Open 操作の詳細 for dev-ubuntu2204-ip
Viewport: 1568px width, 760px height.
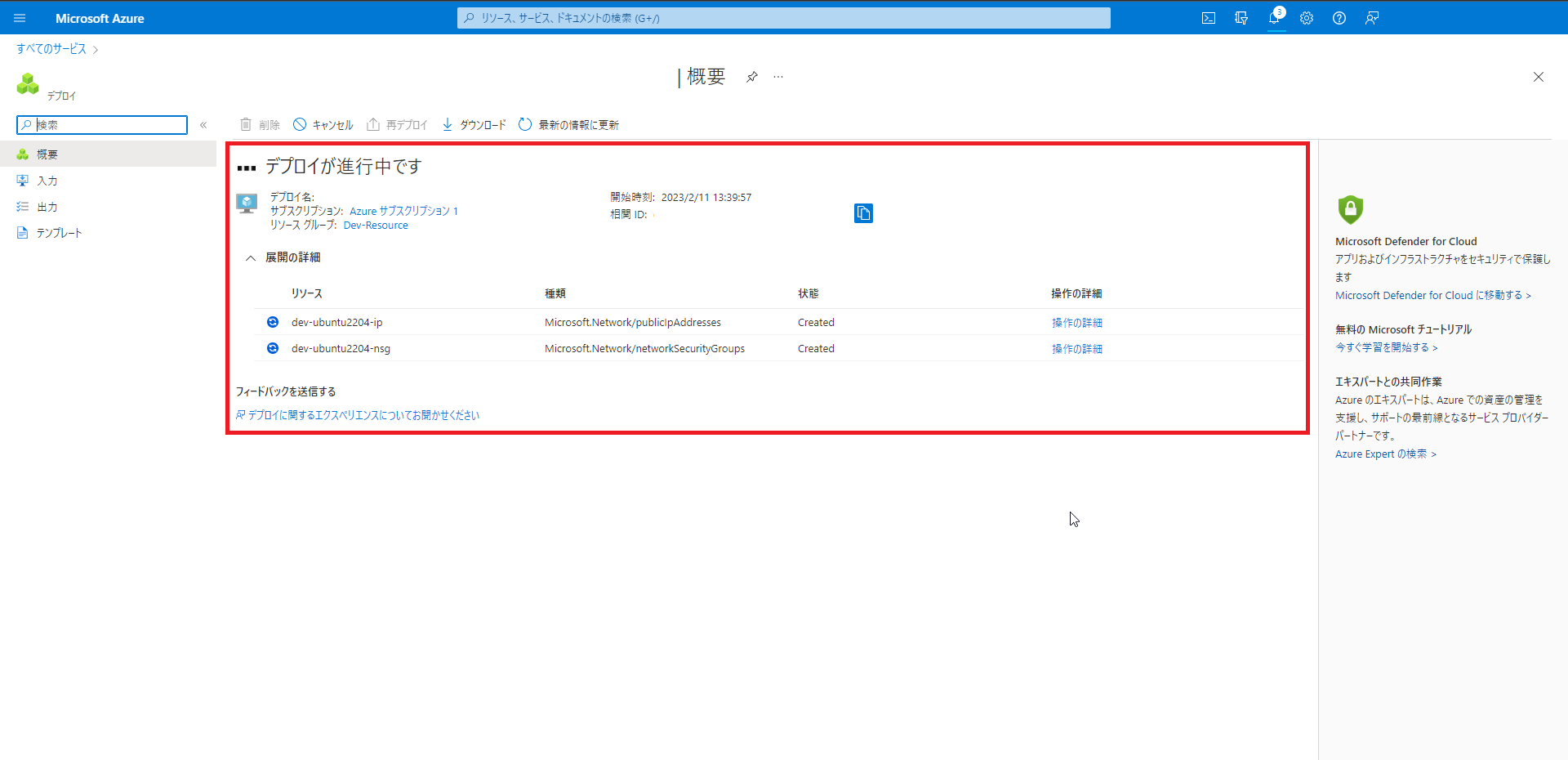tap(1076, 323)
